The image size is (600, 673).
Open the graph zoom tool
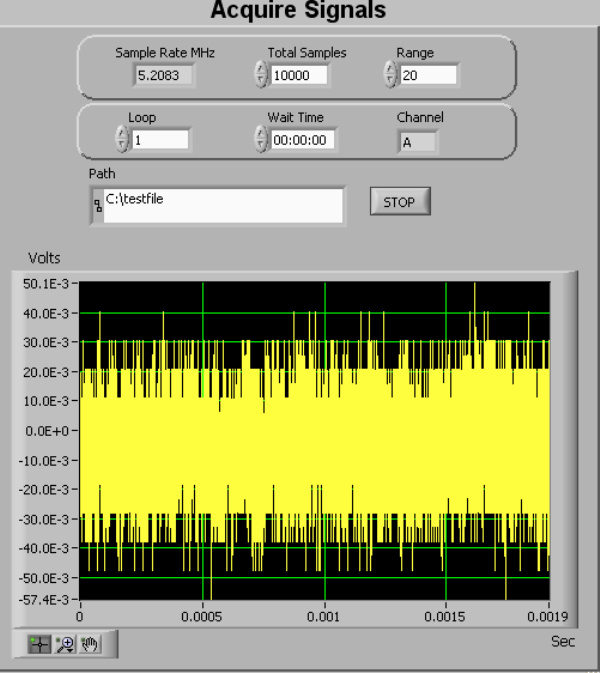tap(65, 644)
